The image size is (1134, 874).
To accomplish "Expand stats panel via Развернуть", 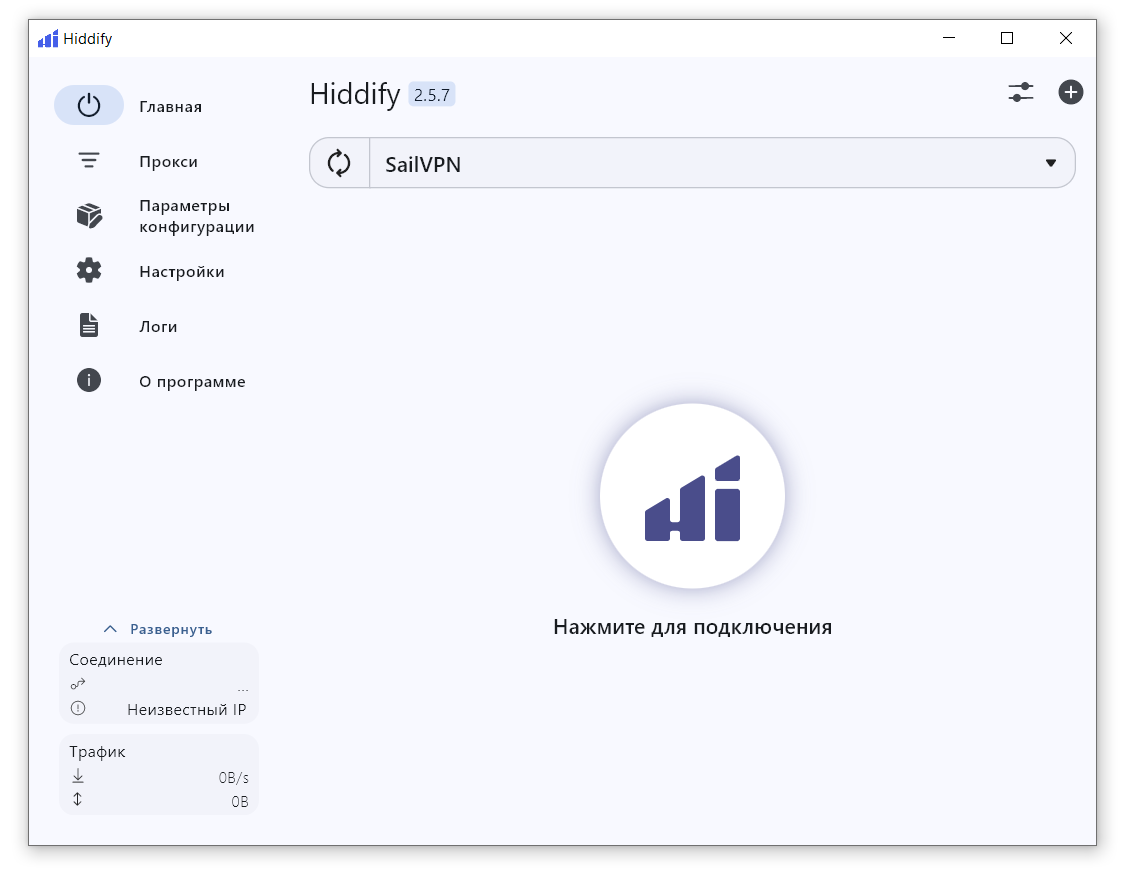I will click(159, 629).
